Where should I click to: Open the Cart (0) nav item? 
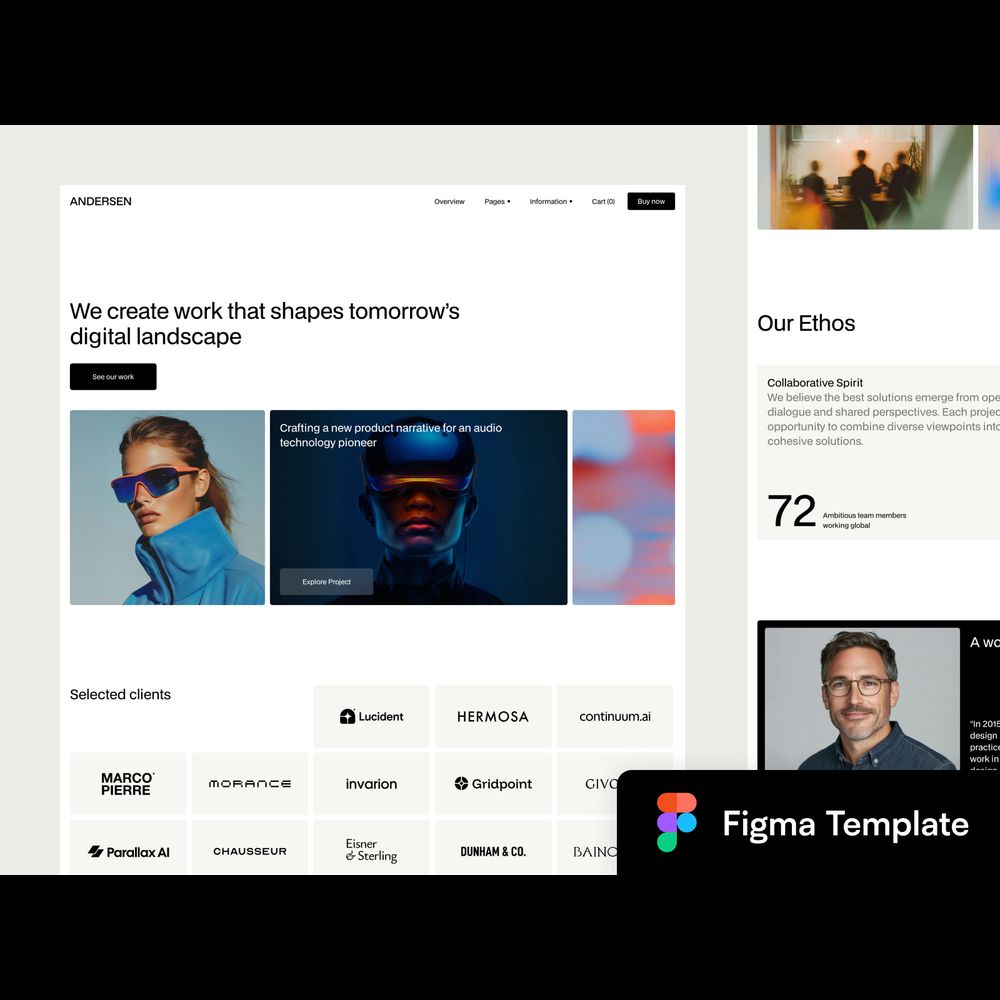[x=603, y=202]
